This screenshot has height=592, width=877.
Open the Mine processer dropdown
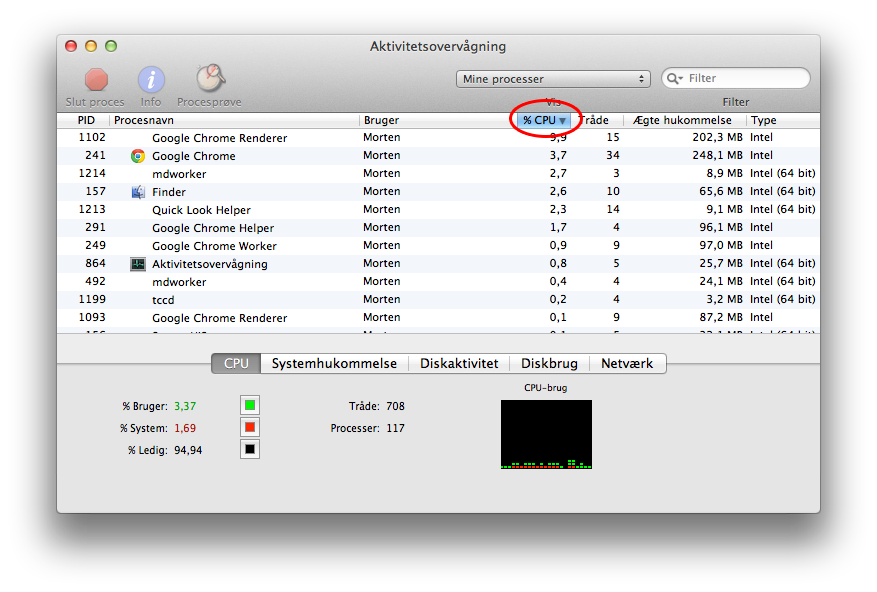tap(553, 79)
